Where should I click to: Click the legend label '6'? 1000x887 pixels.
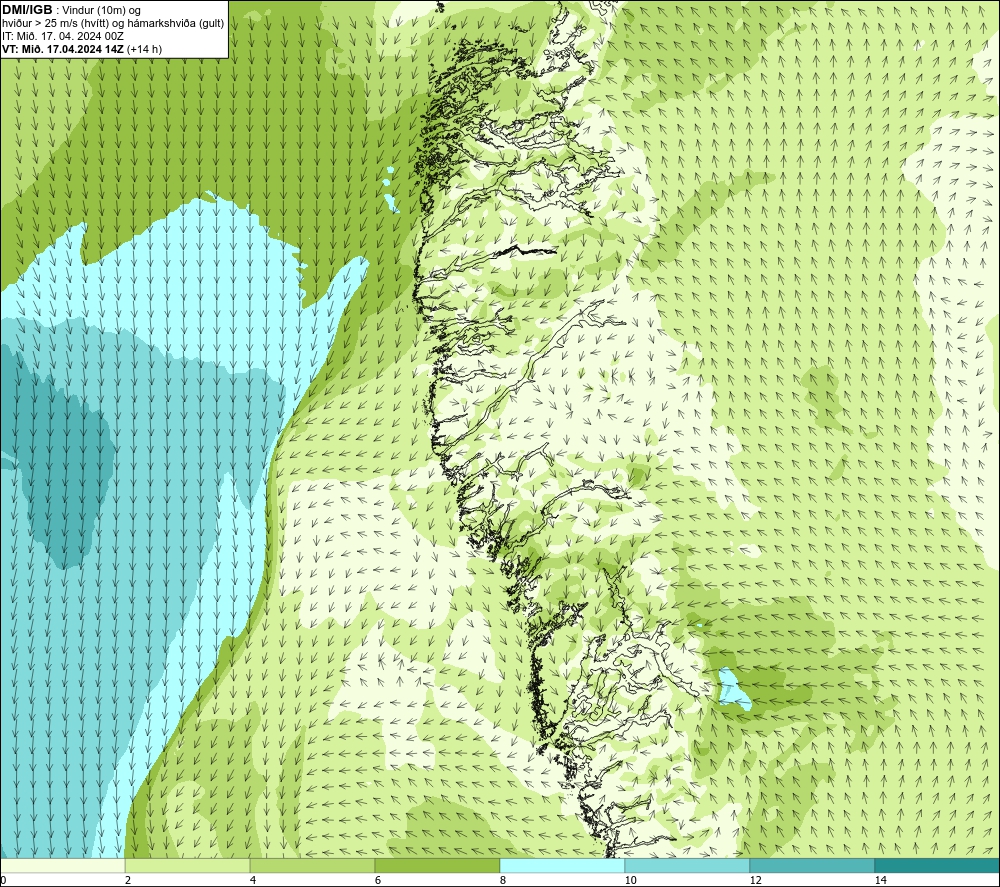(378, 880)
